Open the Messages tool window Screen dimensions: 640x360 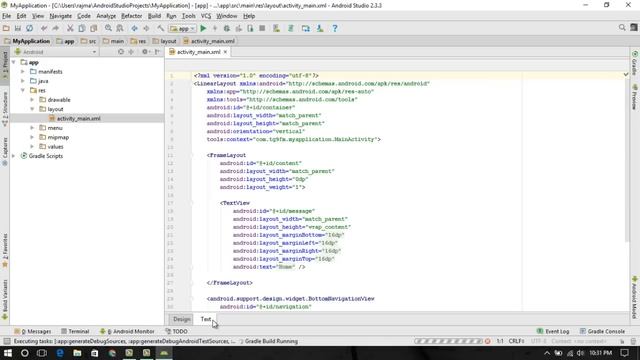point(33,331)
